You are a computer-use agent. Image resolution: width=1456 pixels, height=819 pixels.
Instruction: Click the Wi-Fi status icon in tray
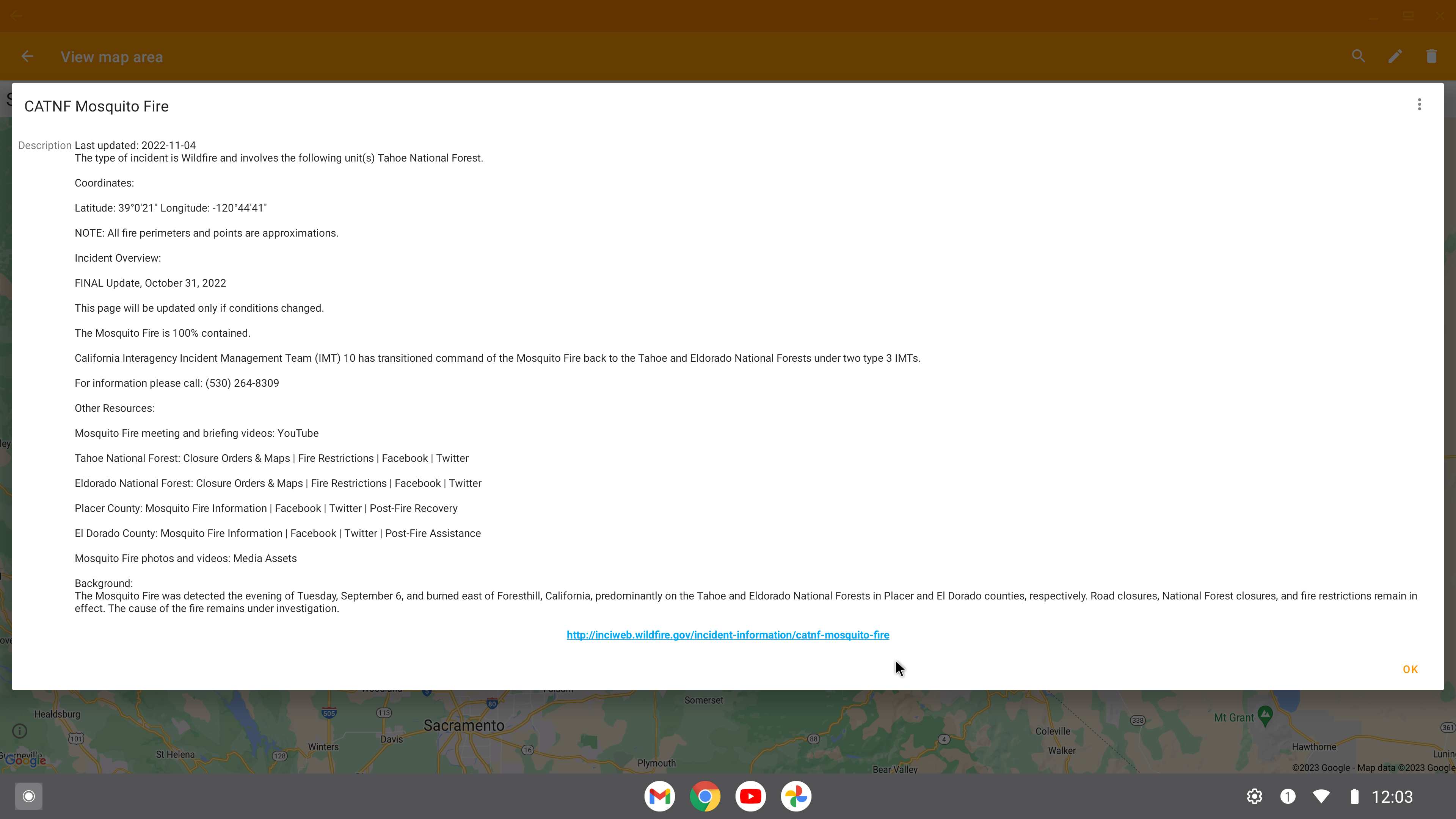[1321, 796]
